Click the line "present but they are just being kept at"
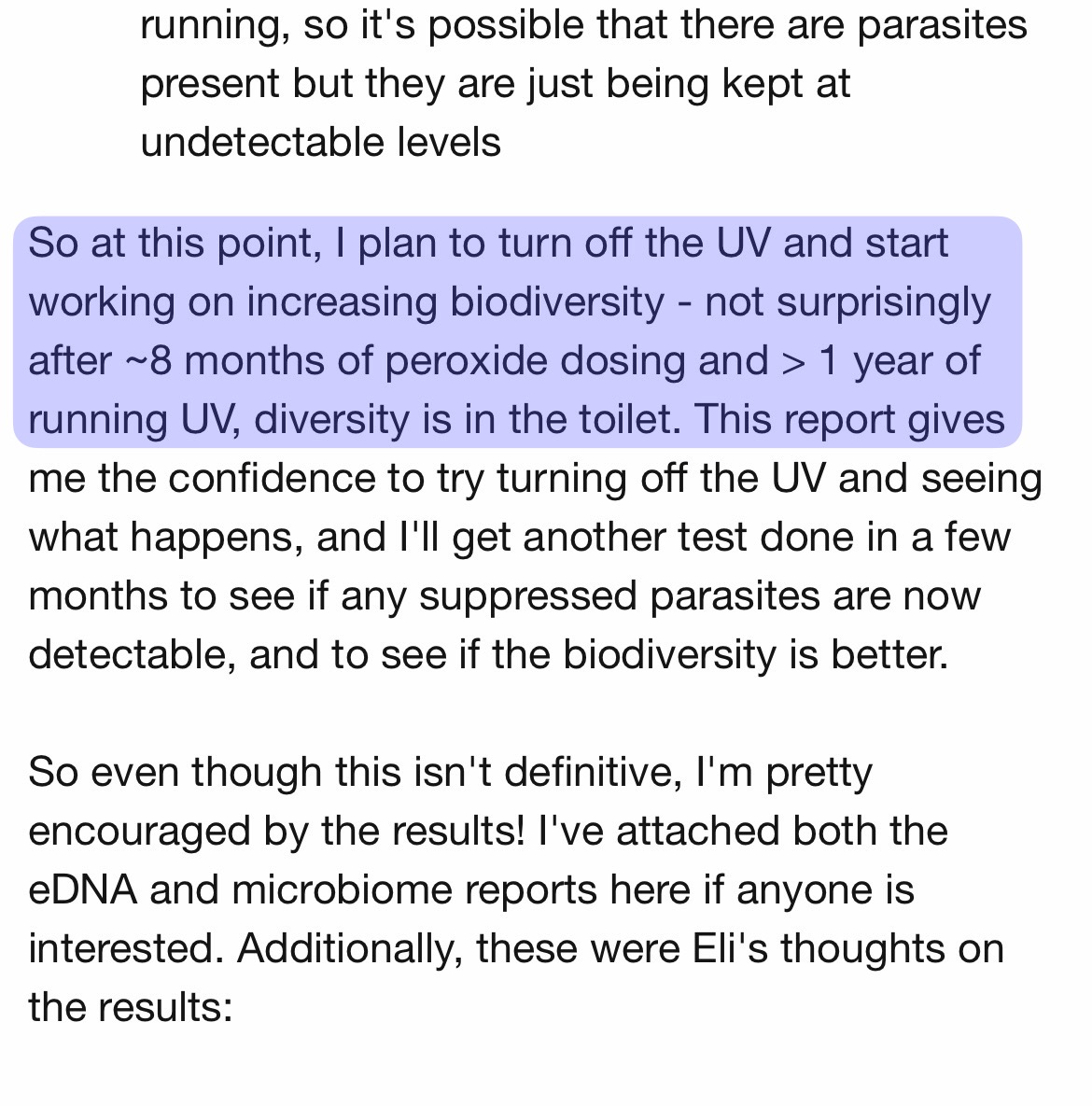Image resolution: width=1092 pixels, height=1106 pixels. (x=496, y=83)
